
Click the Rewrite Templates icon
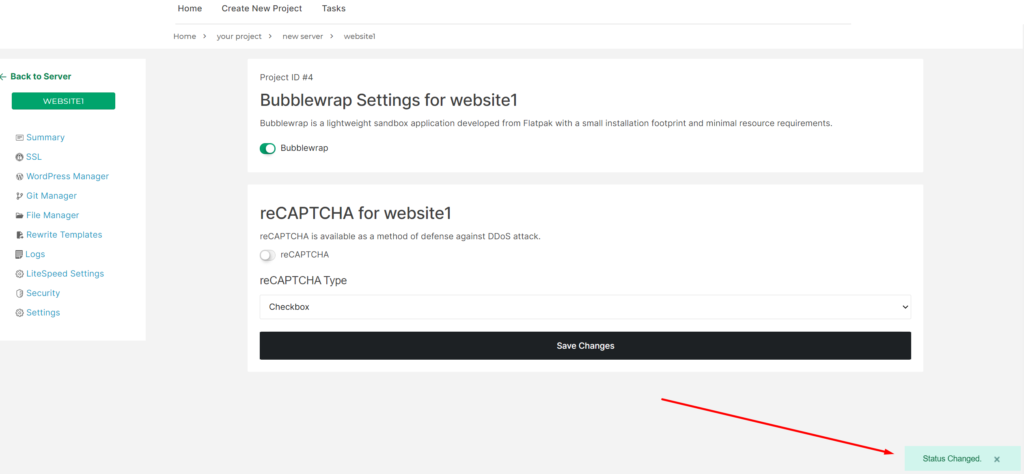click(20, 235)
